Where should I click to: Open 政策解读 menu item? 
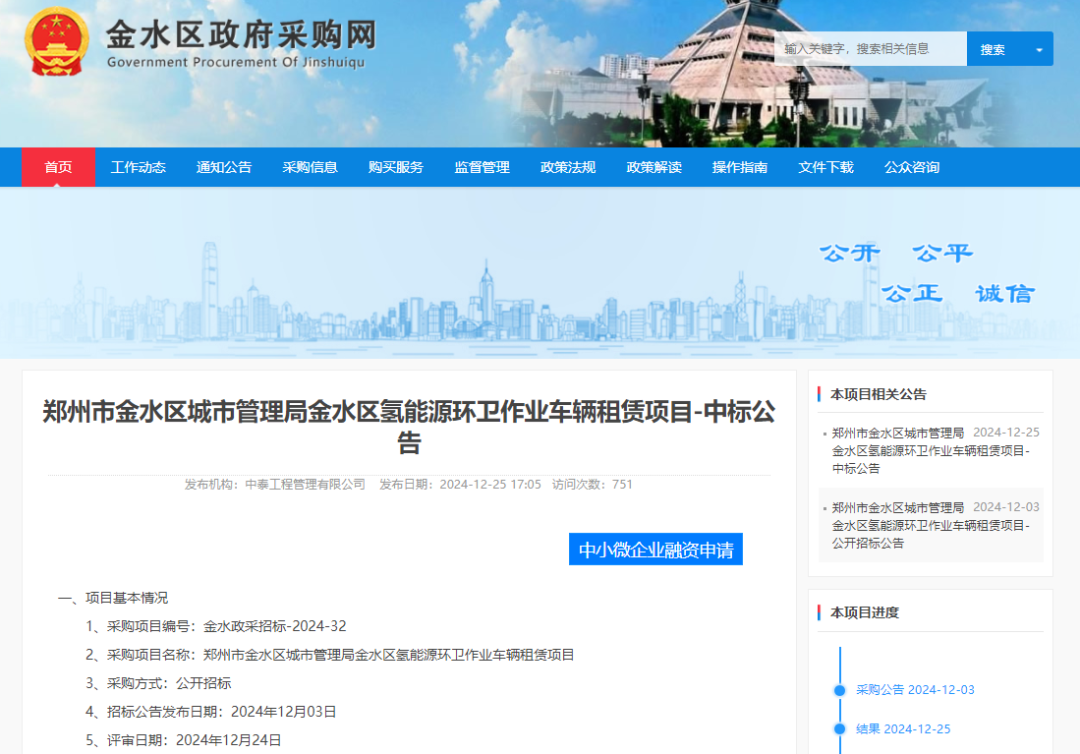(654, 167)
